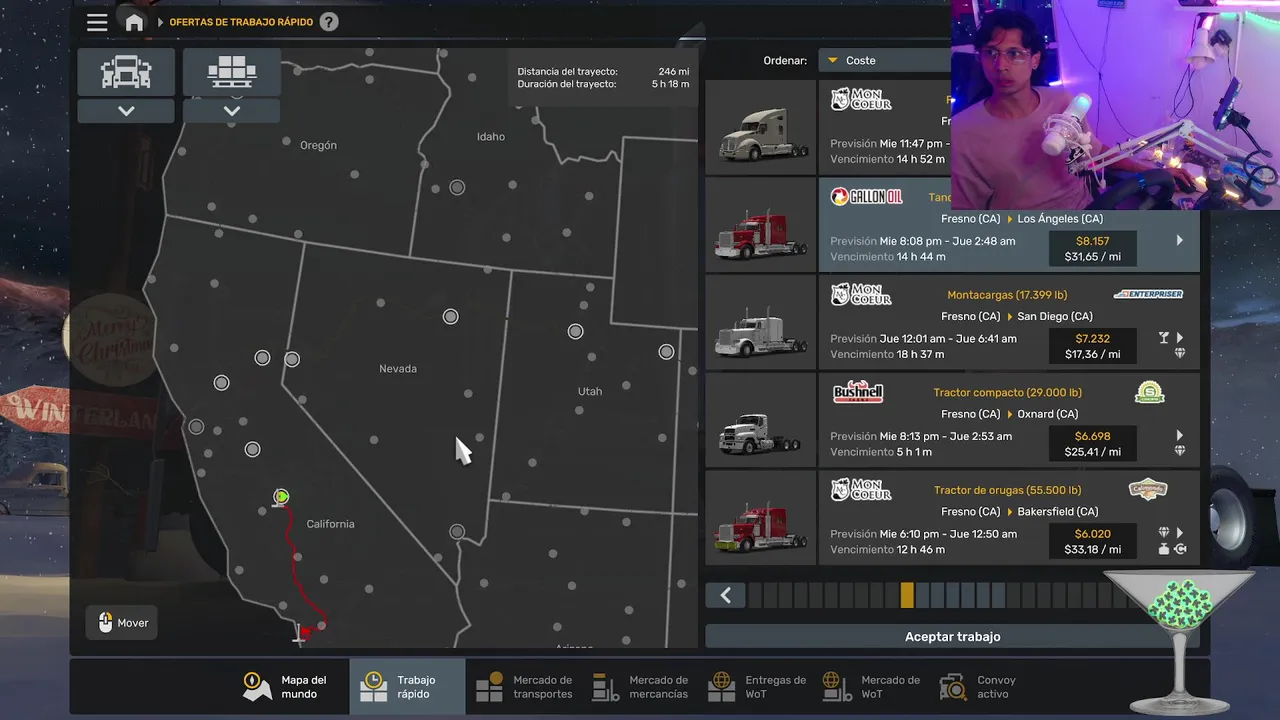This screenshot has width=1280, height=720.
Task: Select highlighted city marker in northern Nevada
Action: click(x=451, y=316)
